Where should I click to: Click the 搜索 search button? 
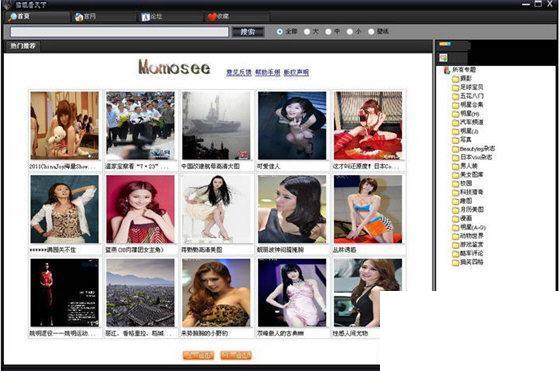point(248,32)
